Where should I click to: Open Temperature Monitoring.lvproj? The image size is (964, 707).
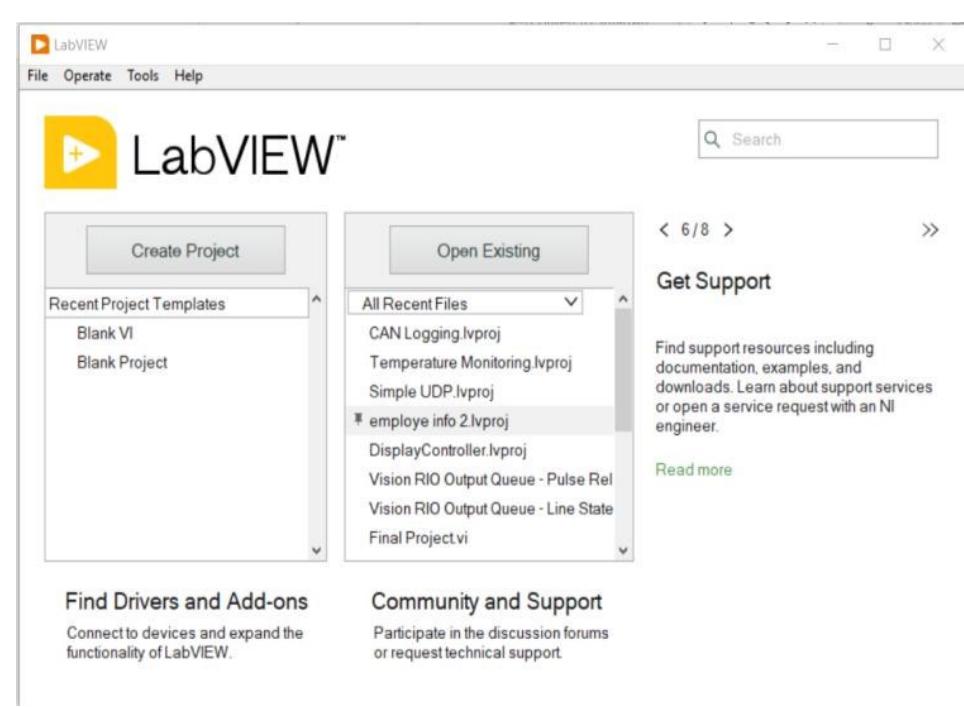(470, 363)
